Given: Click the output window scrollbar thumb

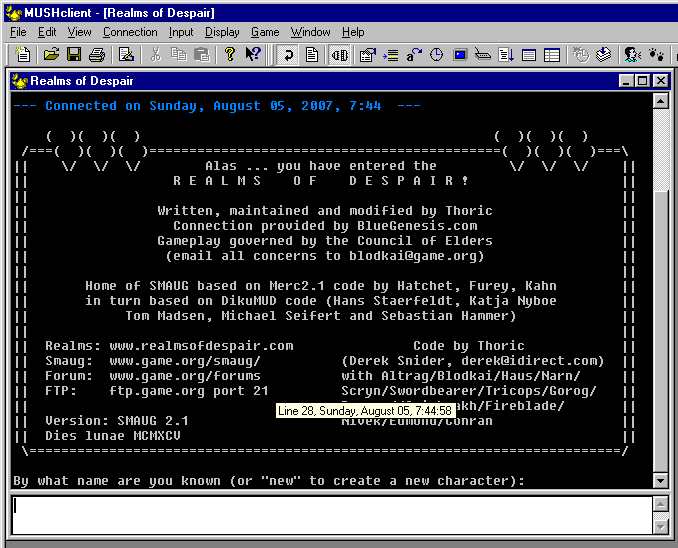Looking at the screenshot, I should tap(661, 331).
